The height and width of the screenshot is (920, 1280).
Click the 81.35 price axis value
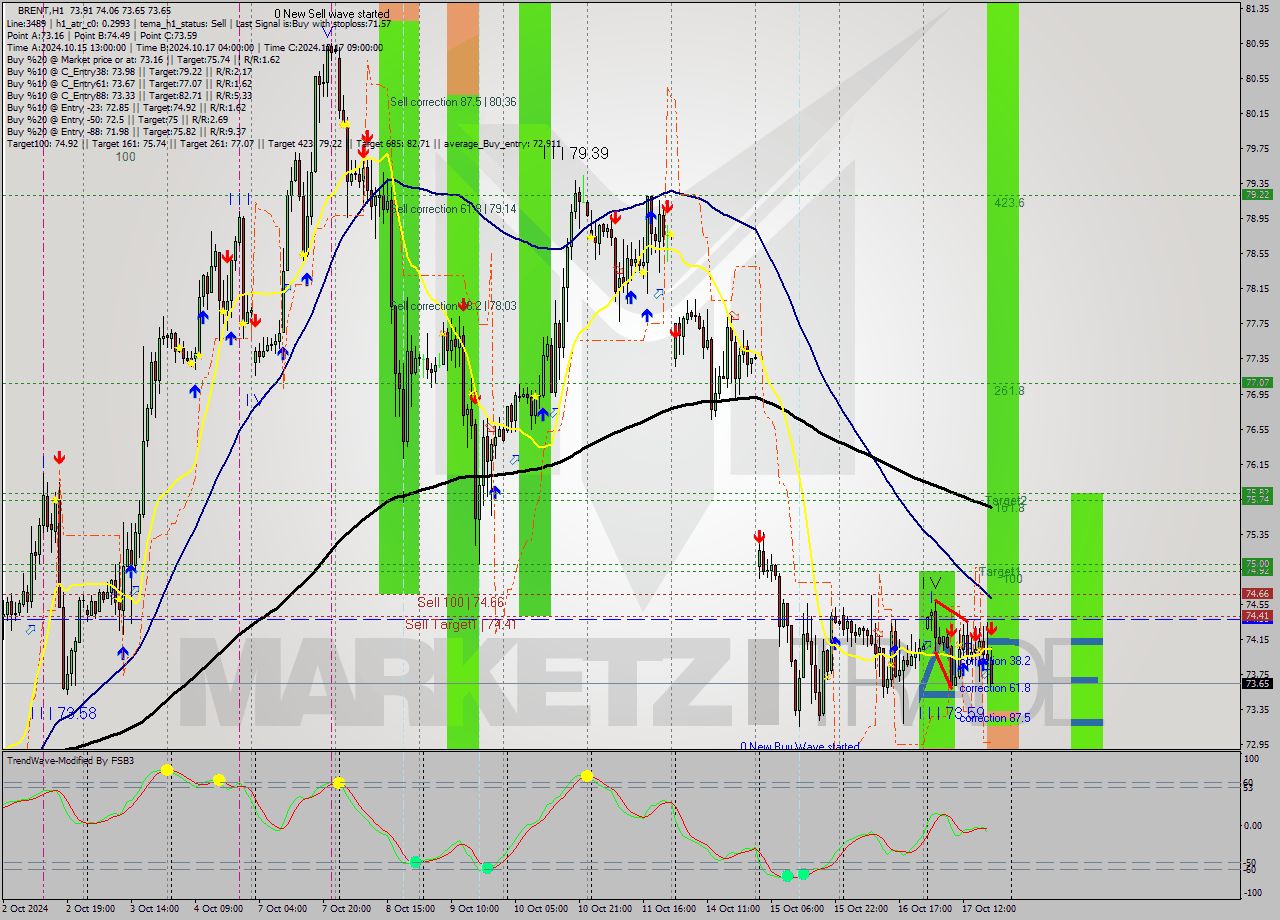pyautogui.click(x=1256, y=8)
